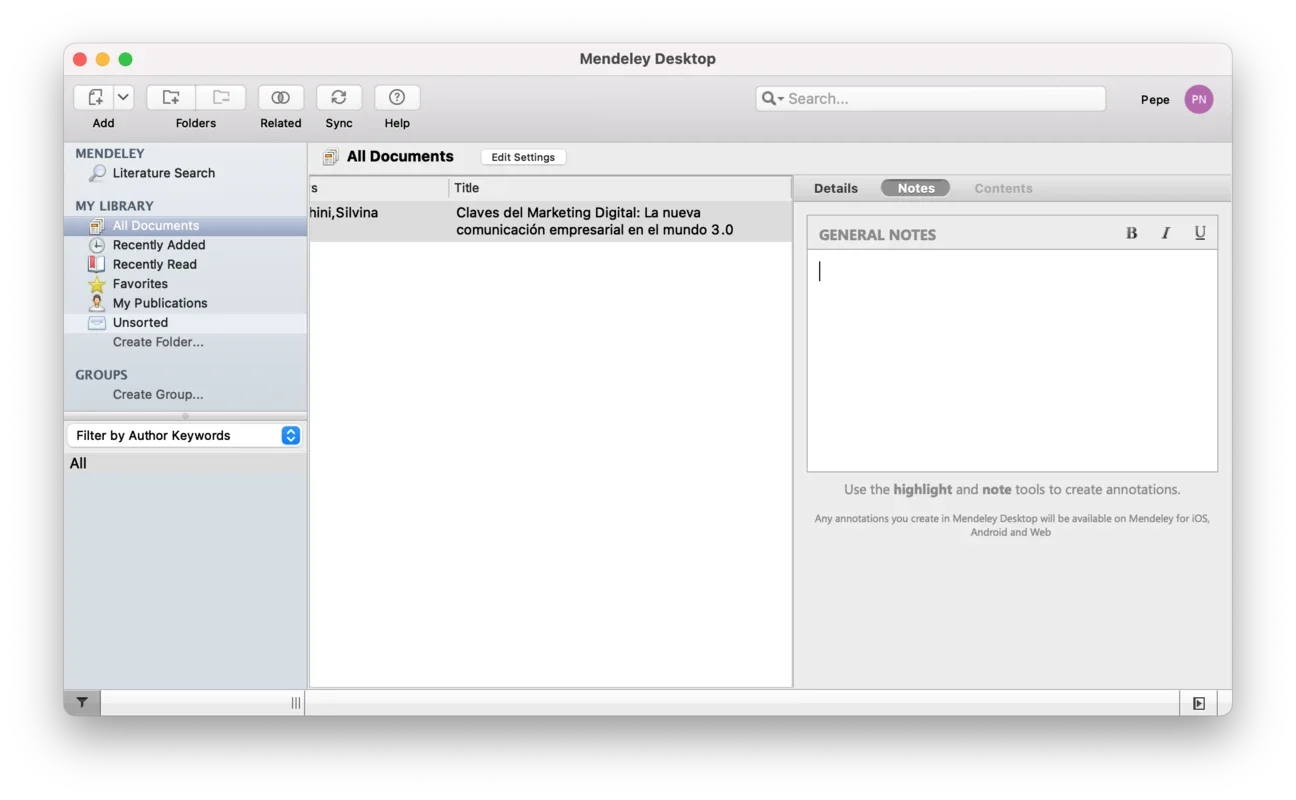
Task: Click Create Group... link
Action: [158, 394]
